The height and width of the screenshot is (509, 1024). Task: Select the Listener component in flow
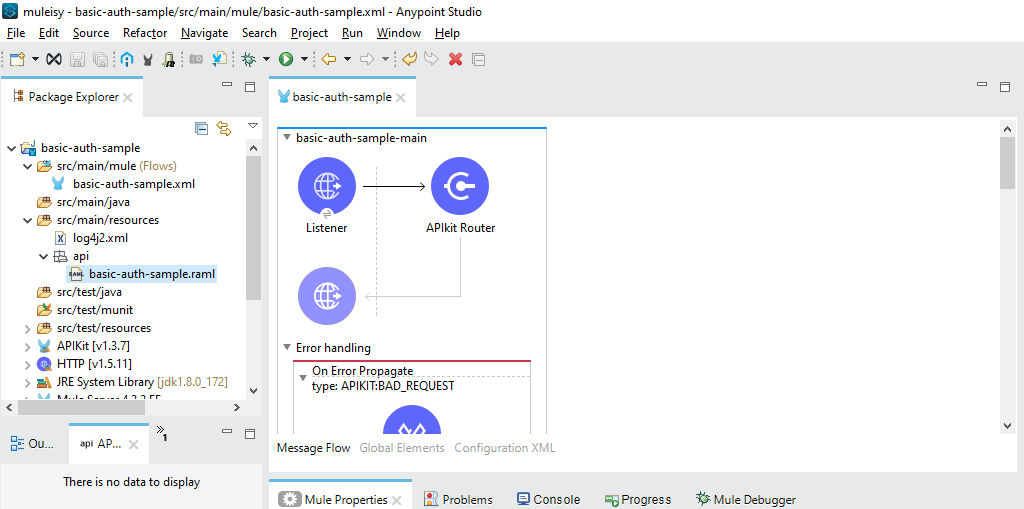(327, 187)
